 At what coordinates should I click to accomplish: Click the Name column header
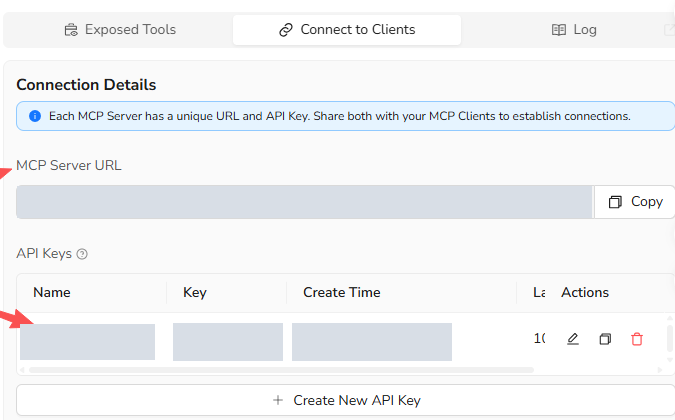coord(52,293)
